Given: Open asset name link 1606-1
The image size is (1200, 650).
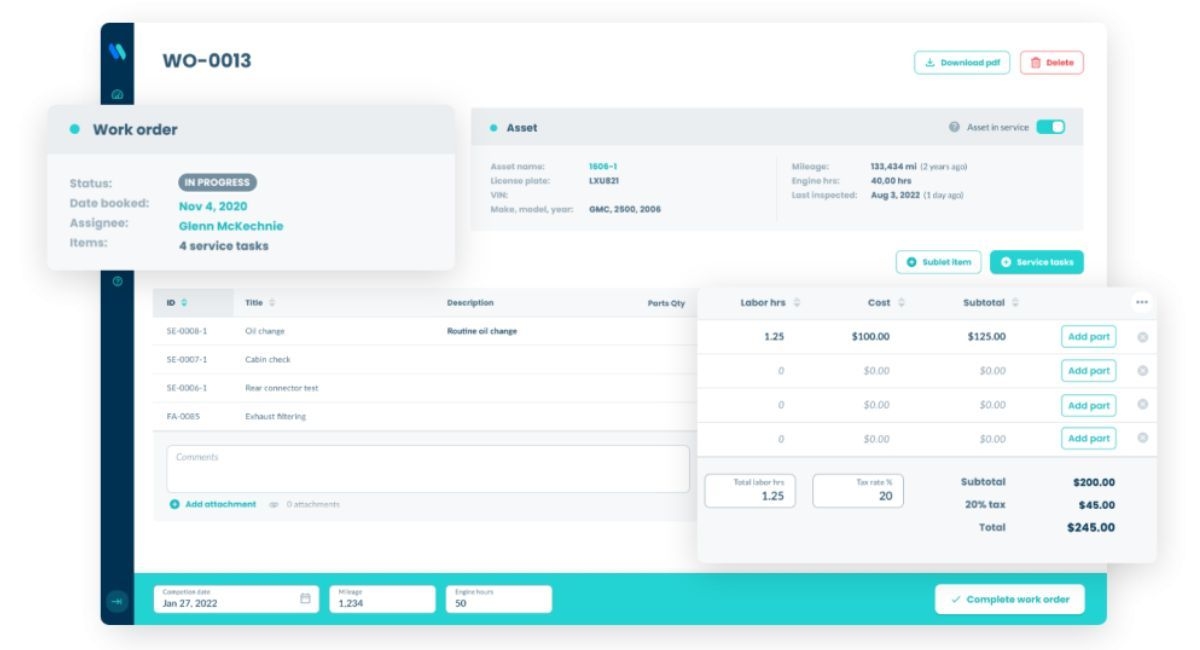Looking at the screenshot, I should click(603, 166).
